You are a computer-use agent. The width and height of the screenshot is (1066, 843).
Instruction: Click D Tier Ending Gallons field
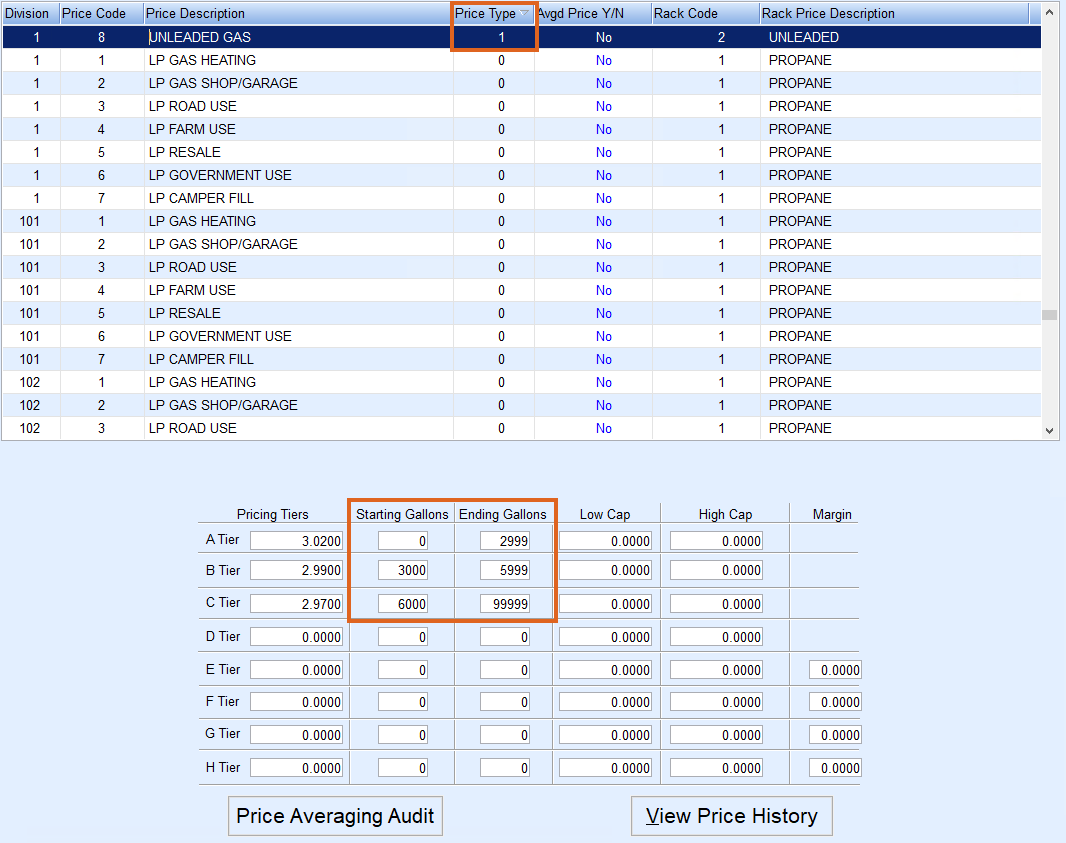pyautogui.click(x=505, y=636)
